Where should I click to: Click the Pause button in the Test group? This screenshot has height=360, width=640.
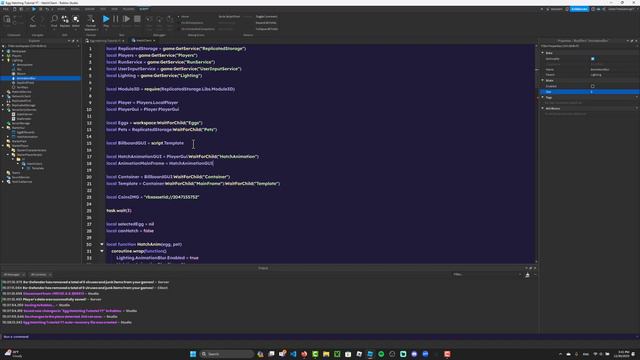coord(116,19)
